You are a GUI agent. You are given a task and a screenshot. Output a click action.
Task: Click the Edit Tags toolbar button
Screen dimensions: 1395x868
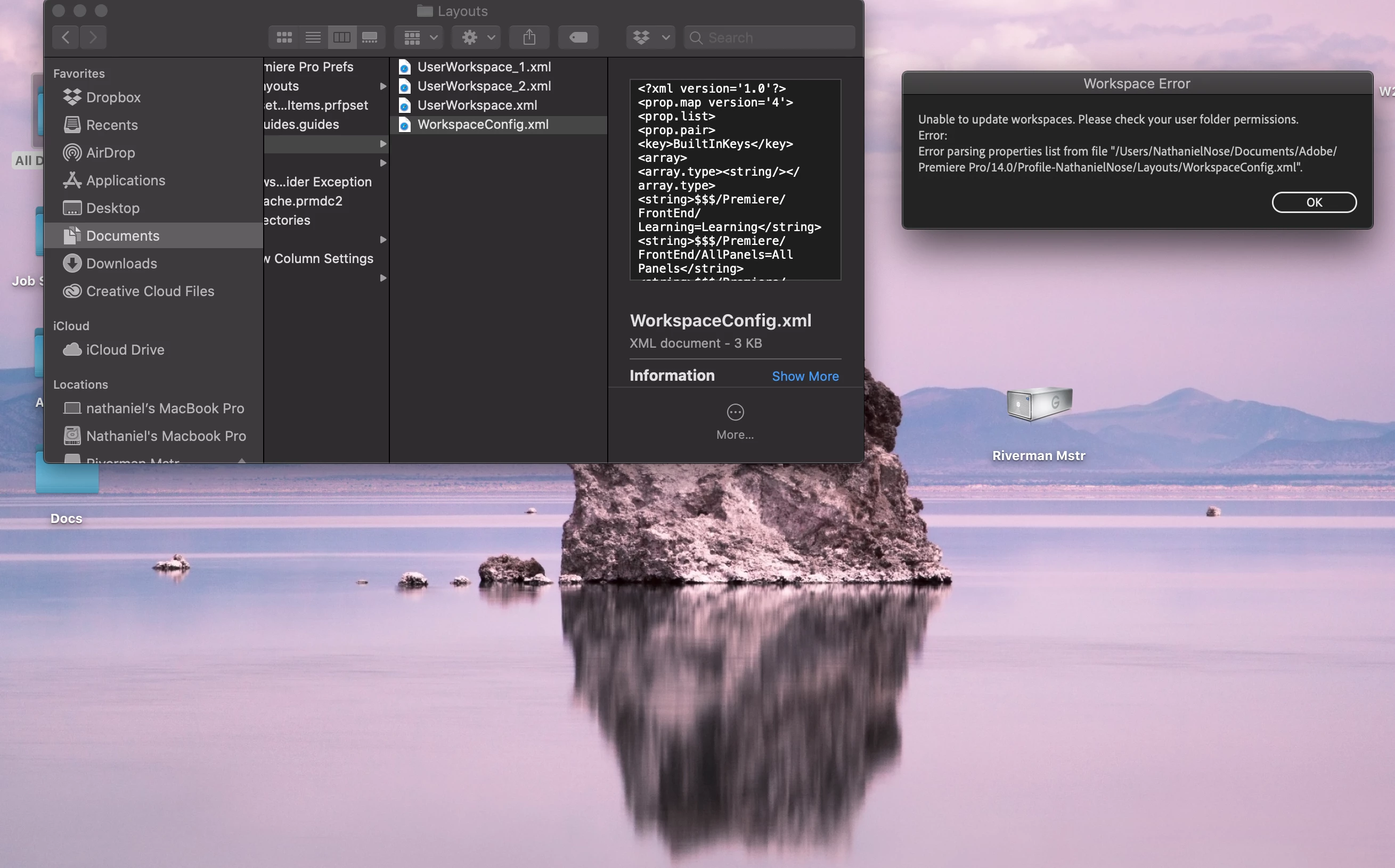(x=578, y=38)
